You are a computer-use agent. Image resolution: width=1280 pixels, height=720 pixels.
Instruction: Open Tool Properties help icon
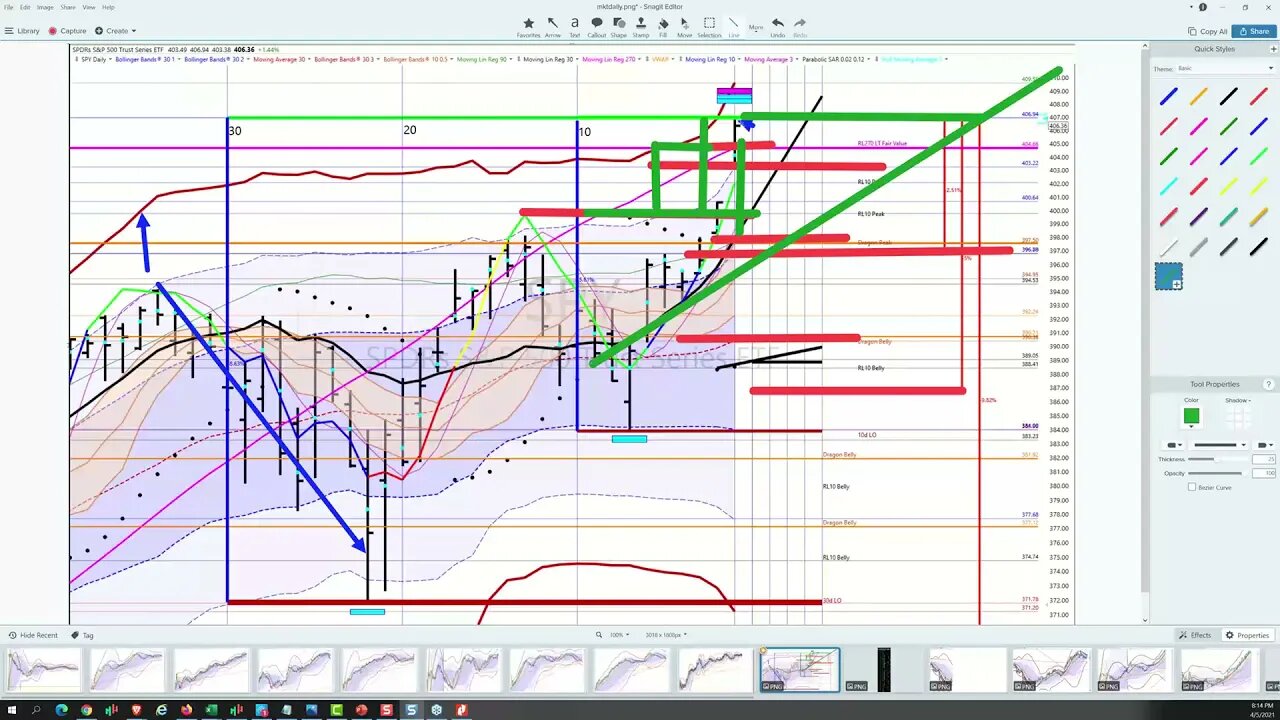coord(1269,384)
